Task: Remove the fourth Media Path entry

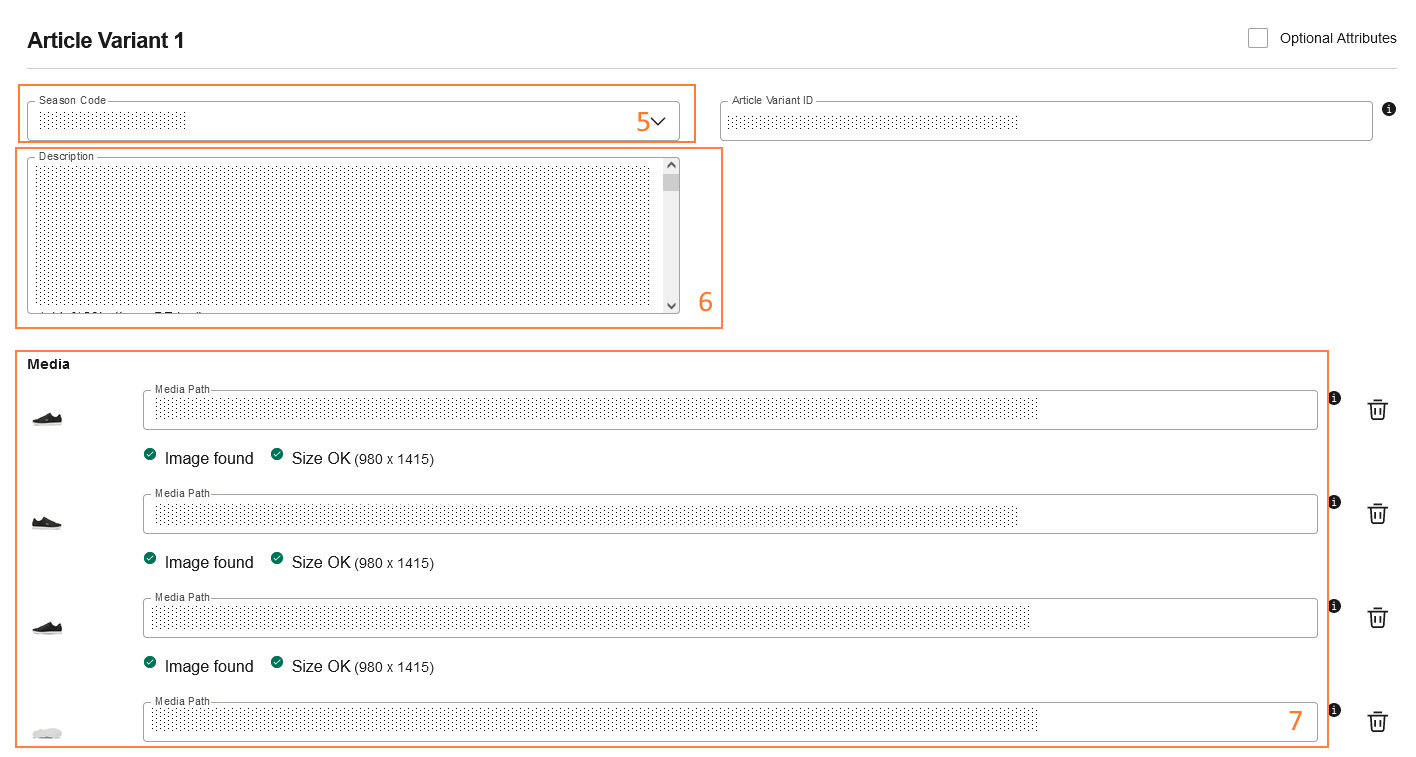Action: [x=1377, y=721]
